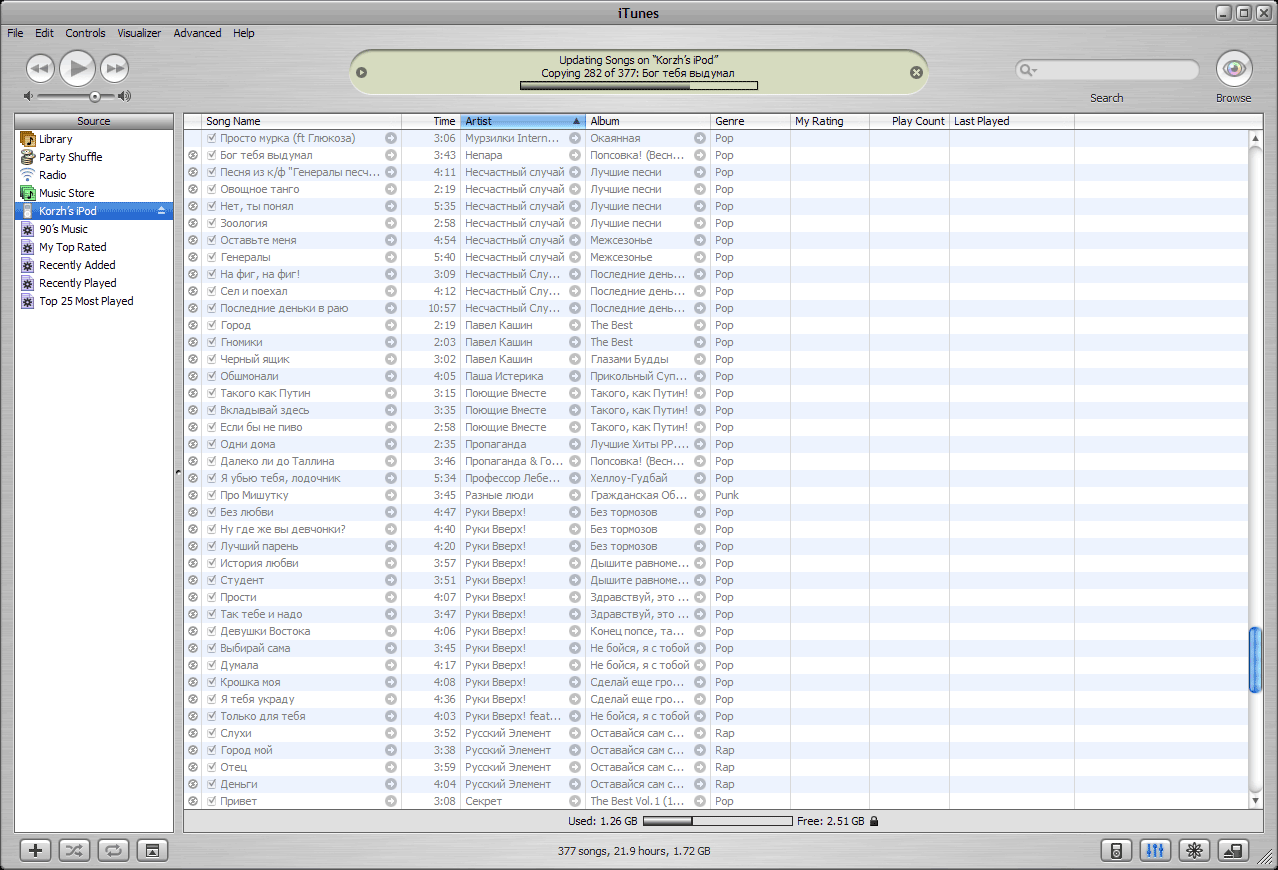The height and width of the screenshot is (870, 1278).
Task: Sort by the Genre column header
Action: point(750,121)
